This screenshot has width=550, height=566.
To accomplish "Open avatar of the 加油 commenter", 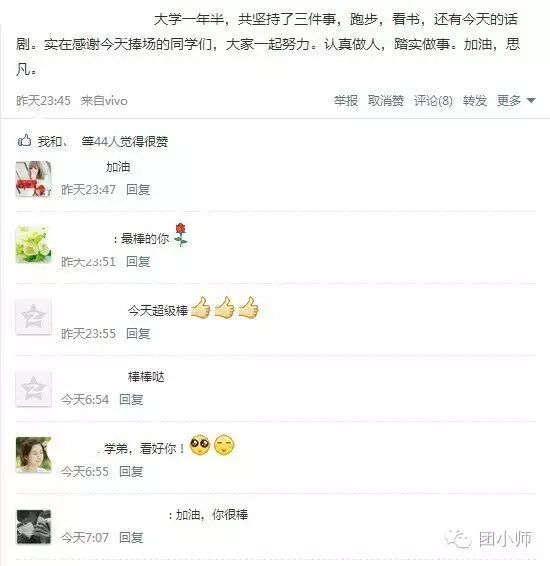I will click(33, 179).
